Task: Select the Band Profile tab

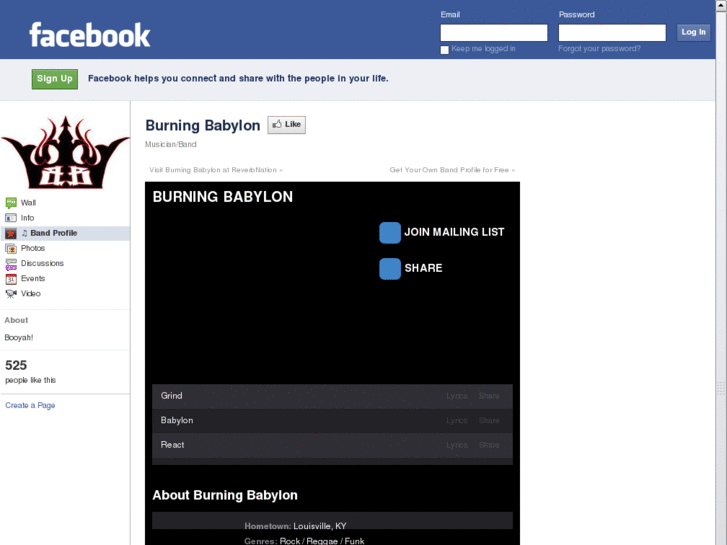Action: click(65, 233)
